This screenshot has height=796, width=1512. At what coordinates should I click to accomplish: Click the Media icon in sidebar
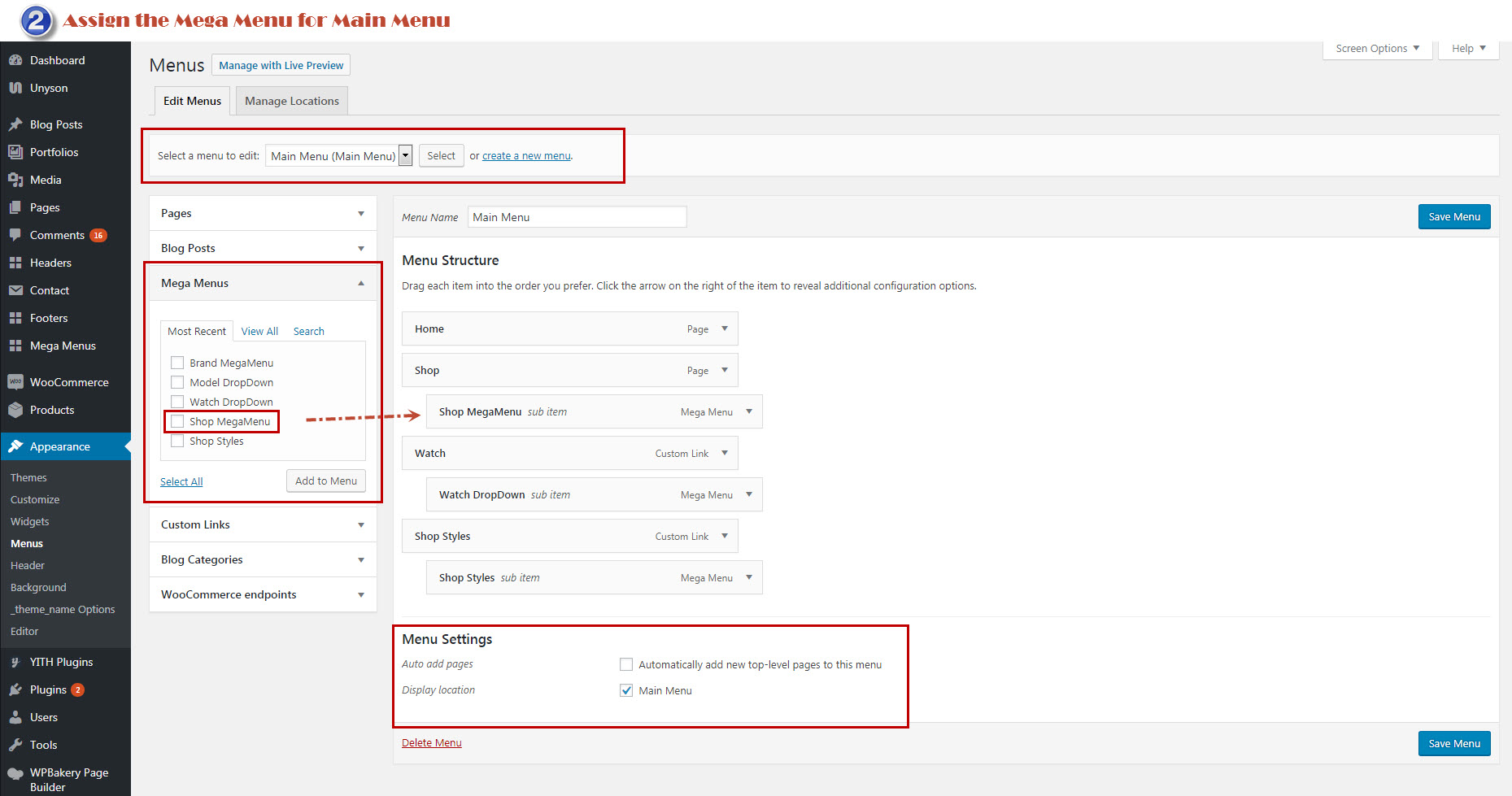(15, 180)
